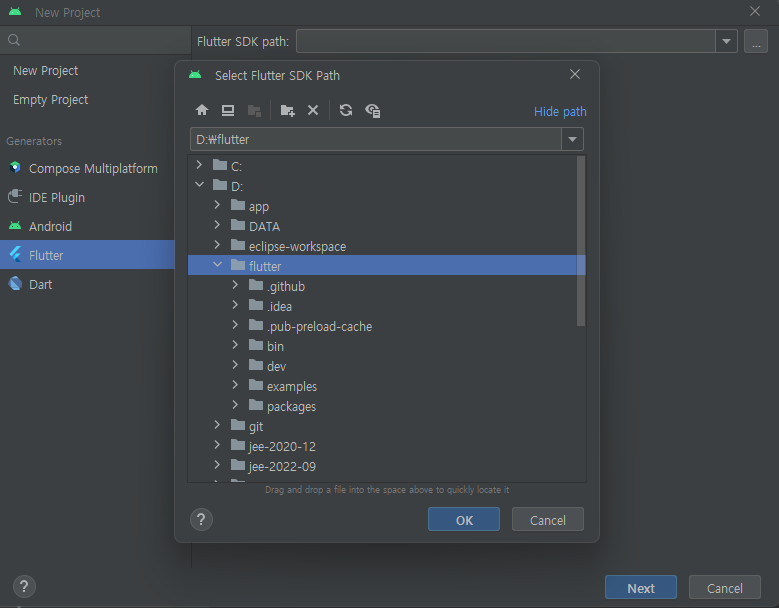Collapse the D: drive node
Screen dimensions: 779x608
(x=199, y=184)
